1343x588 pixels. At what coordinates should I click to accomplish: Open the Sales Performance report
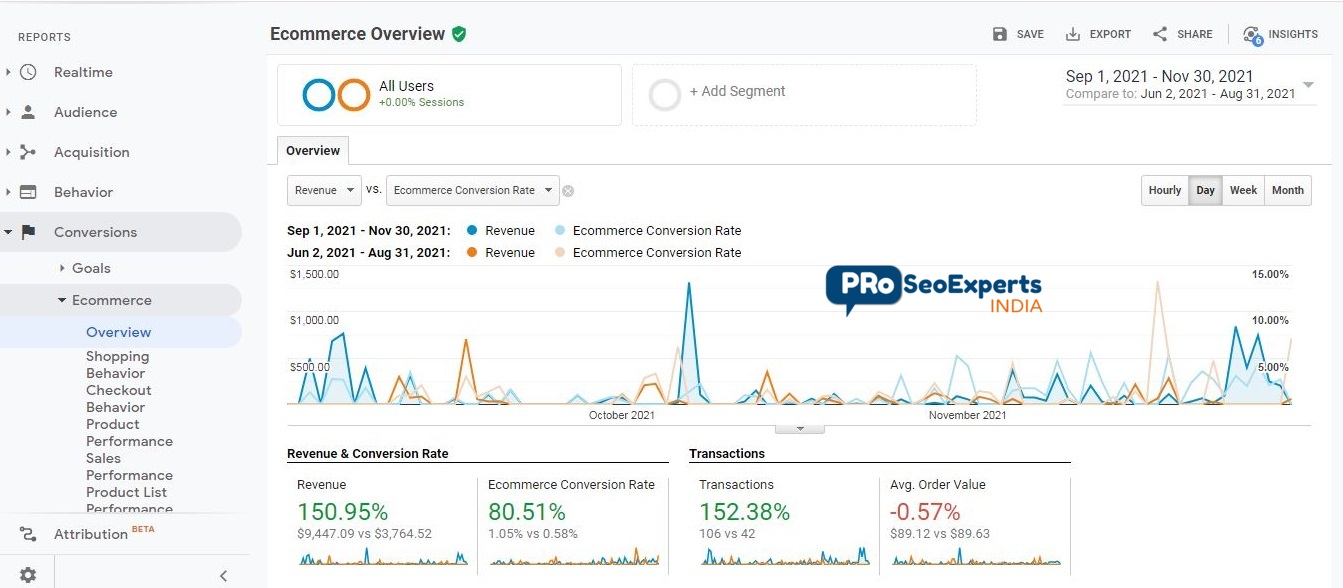tap(129, 467)
